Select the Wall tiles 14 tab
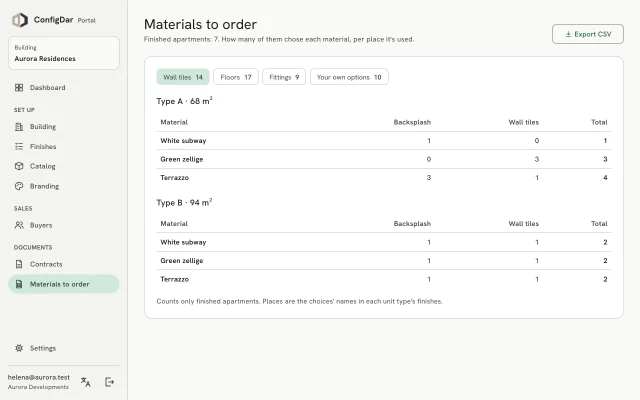The width and height of the screenshot is (640, 400). (183, 77)
